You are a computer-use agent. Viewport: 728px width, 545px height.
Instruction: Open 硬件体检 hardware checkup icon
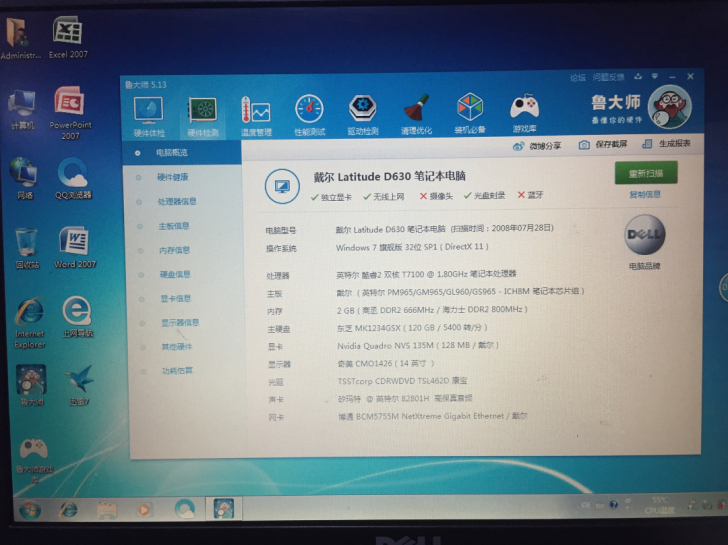pos(149,116)
